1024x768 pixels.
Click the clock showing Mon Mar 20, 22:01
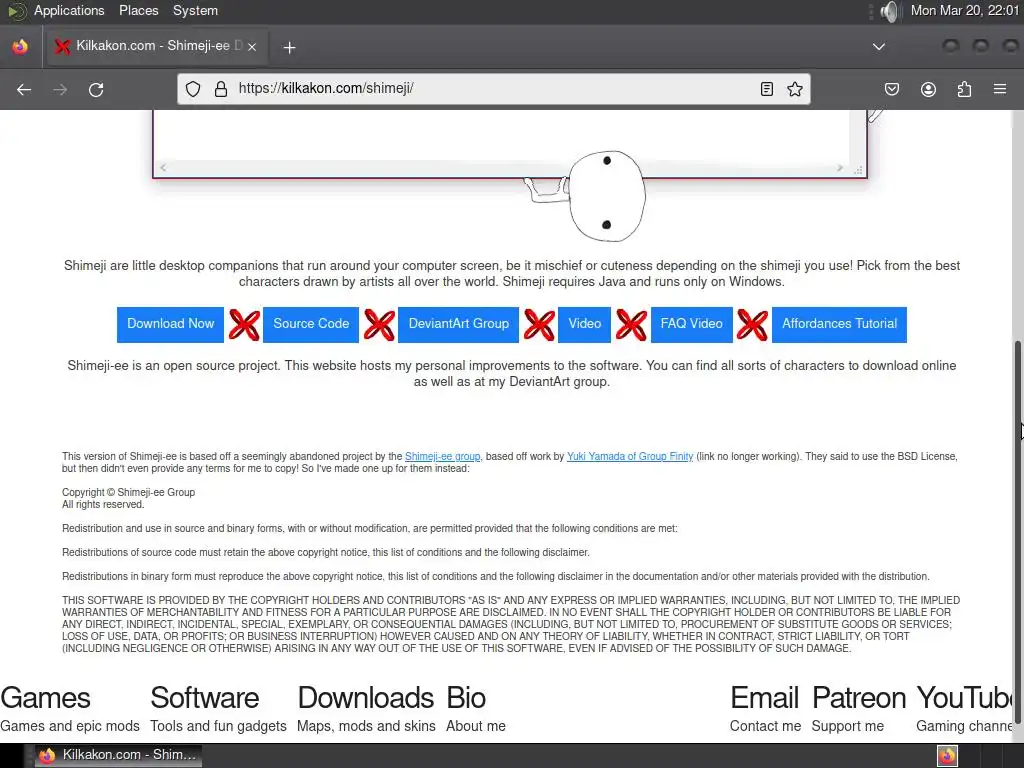point(965,10)
